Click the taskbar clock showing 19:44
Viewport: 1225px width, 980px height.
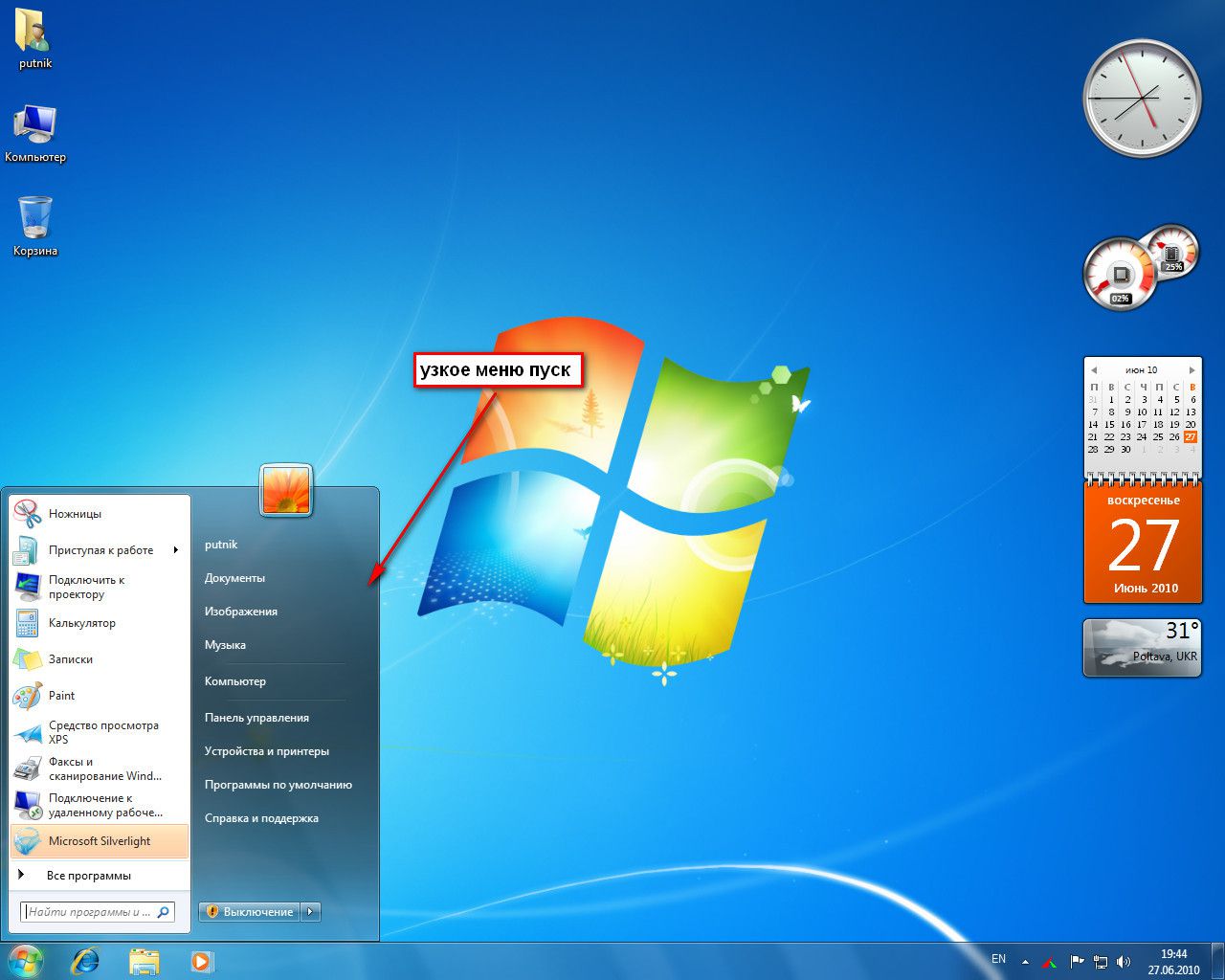[x=1173, y=962]
